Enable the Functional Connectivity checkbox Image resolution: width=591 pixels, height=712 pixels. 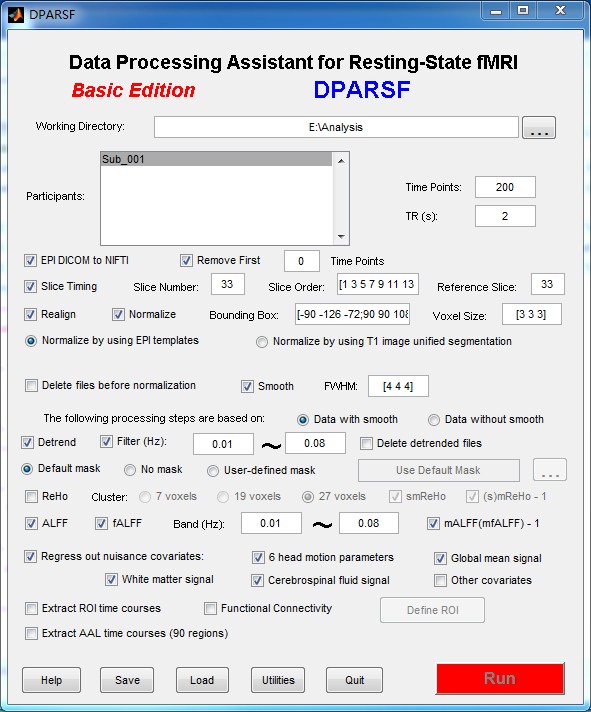tap(210, 608)
